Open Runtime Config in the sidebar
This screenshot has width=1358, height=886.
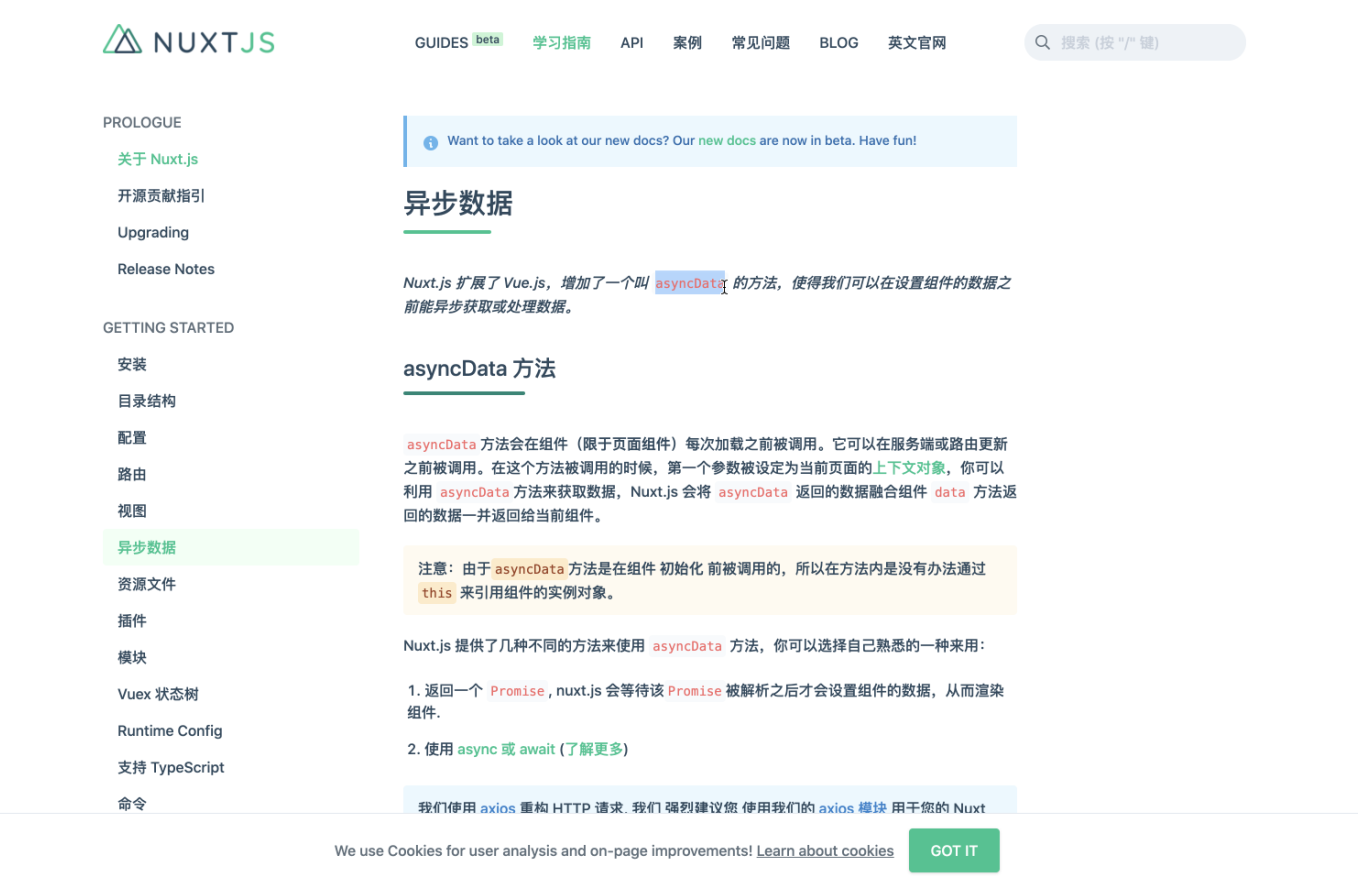pos(170,731)
